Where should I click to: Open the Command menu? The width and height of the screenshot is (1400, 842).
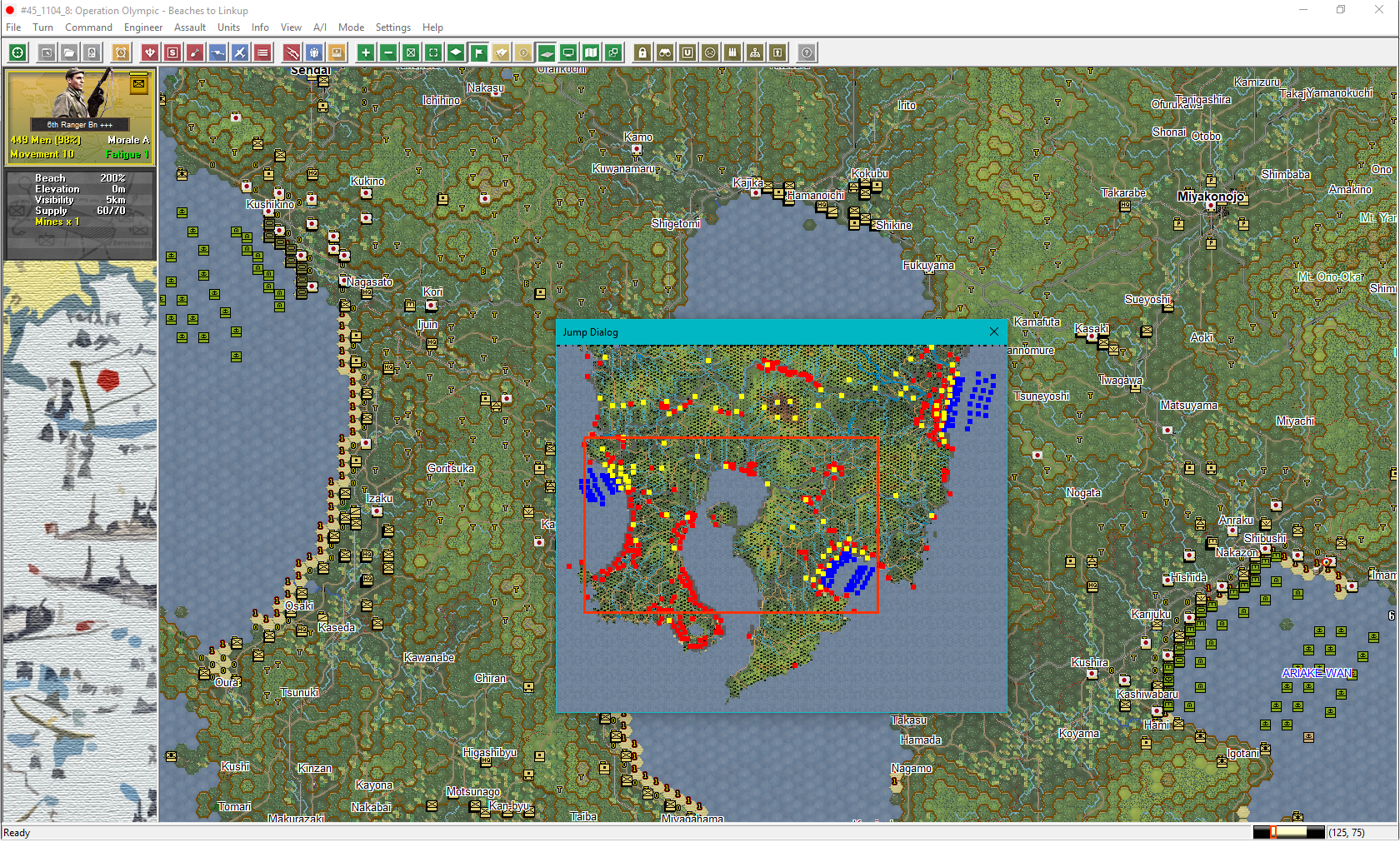point(88,27)
